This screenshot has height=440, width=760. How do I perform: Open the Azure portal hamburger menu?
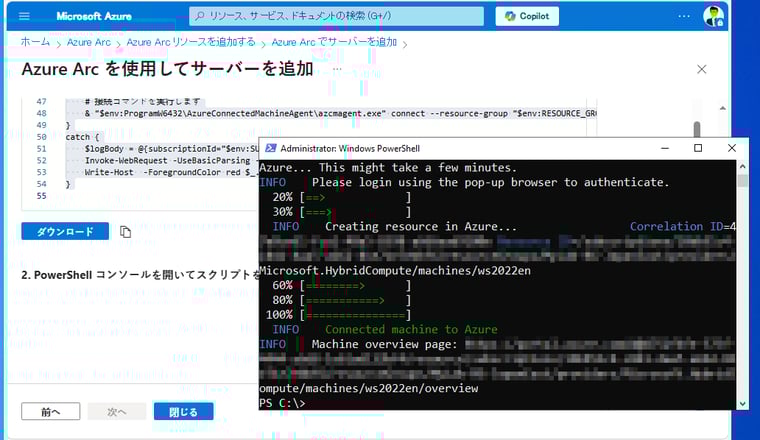tap(24, 16)
